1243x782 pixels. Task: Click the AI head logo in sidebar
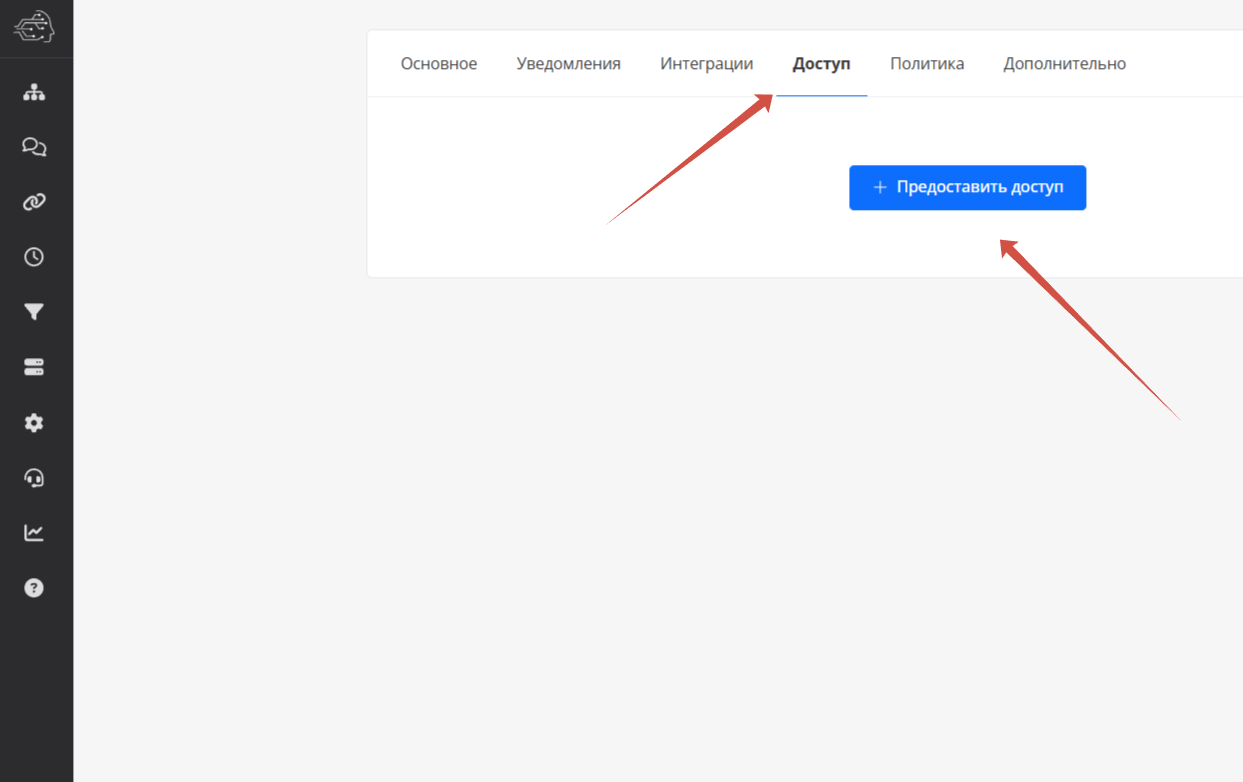[x=34, y=28]
